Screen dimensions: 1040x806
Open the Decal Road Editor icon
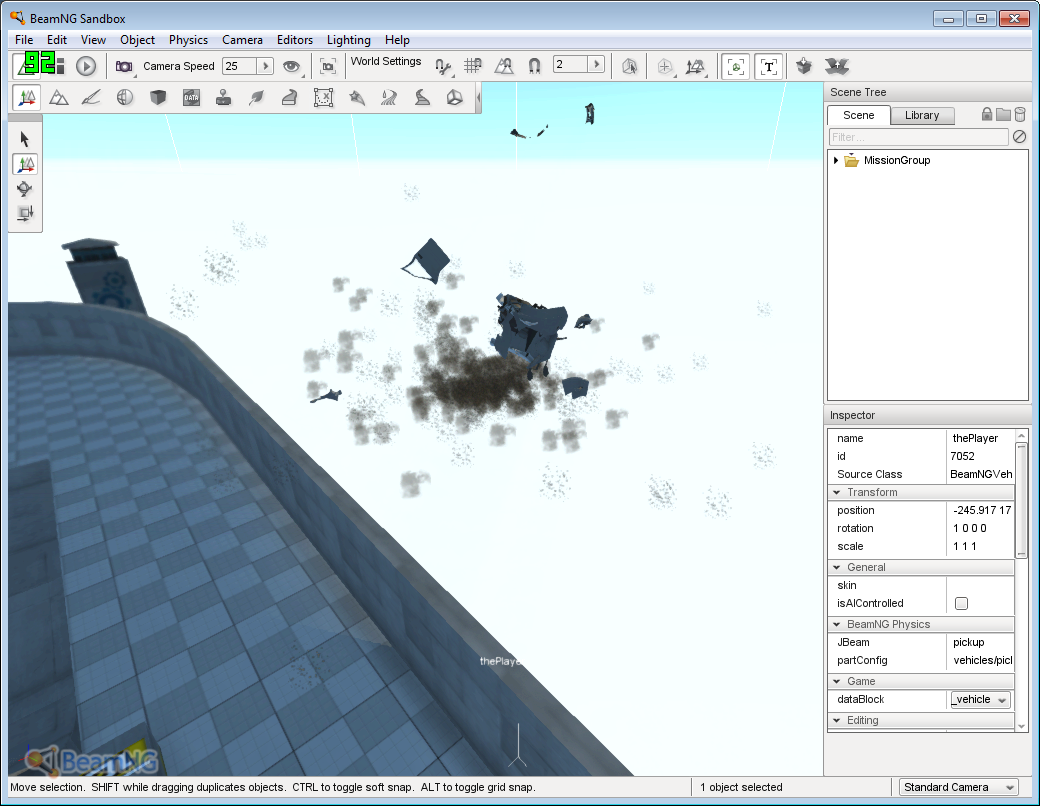point(422,98)
